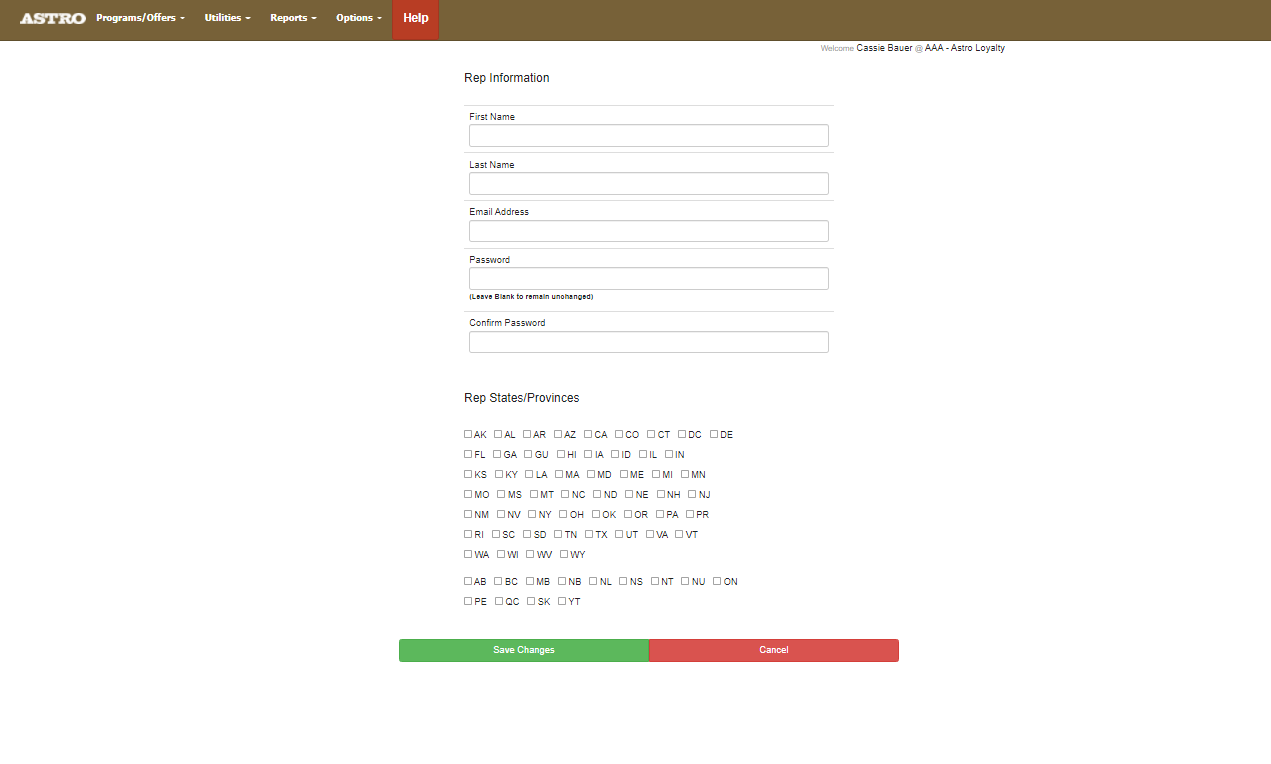Tick the PE province checkbox
The image size is (1271, 764).
(468, 601)
